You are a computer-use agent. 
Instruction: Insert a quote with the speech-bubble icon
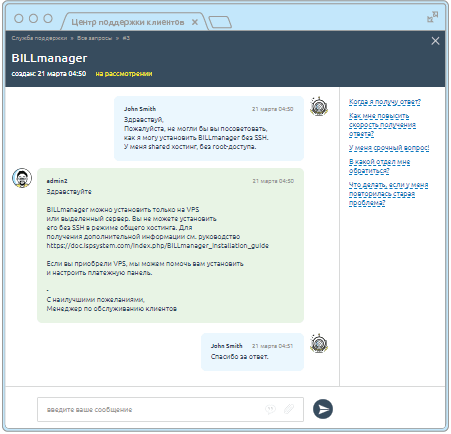pyautogui.click(x=271, y=409)
